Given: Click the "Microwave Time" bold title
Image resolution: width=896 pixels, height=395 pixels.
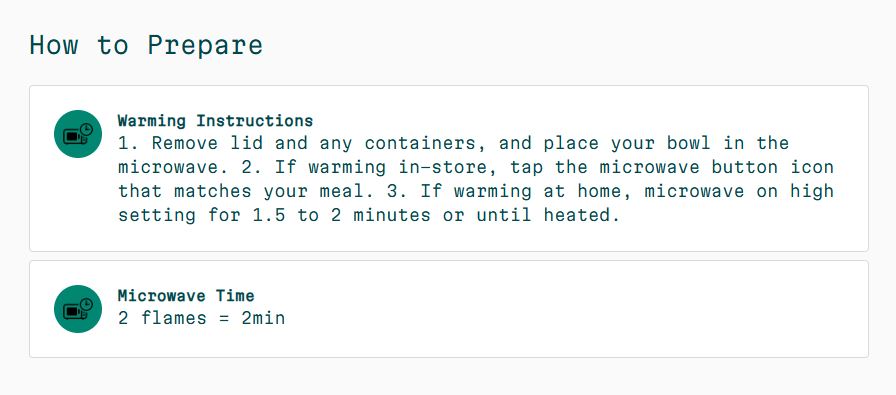Looking at the screenshot, I should point(186,296).
